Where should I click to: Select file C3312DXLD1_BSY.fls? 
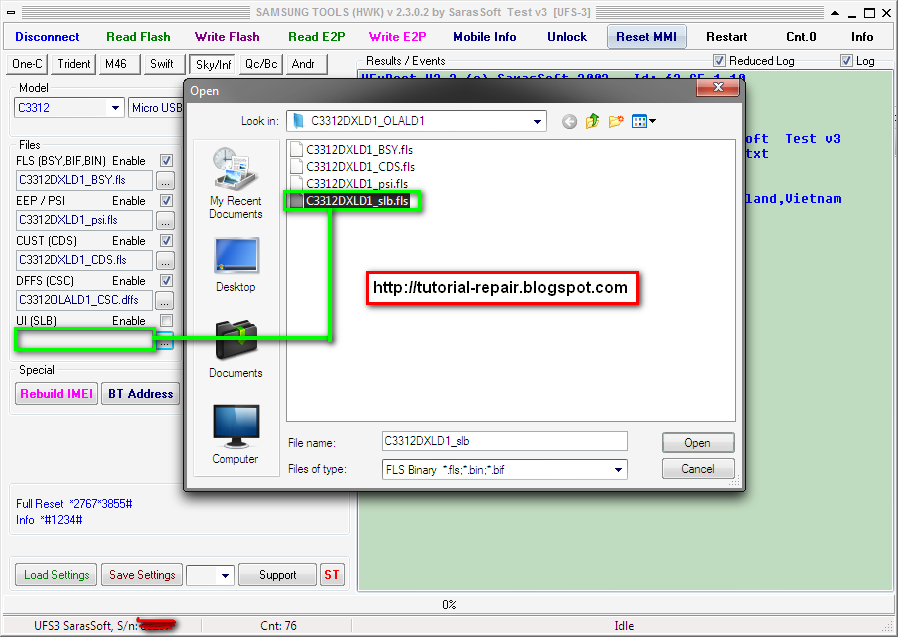point(352,150)
